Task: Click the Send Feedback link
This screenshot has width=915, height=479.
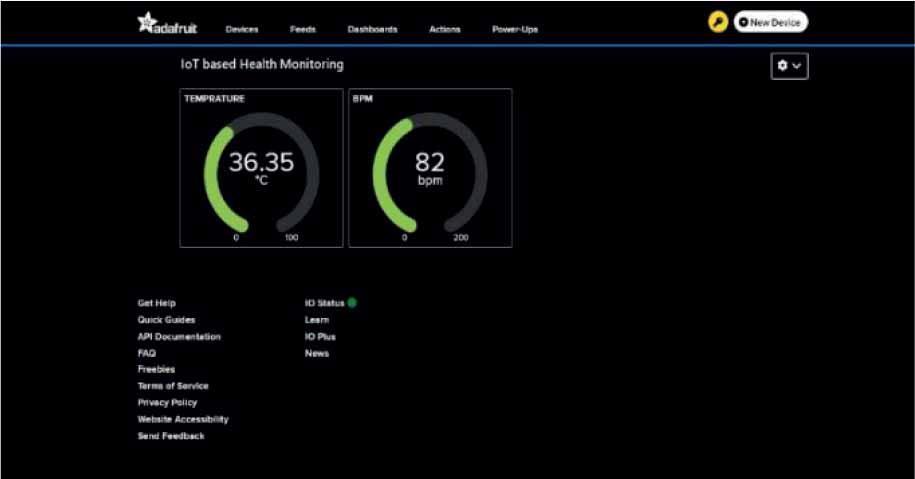Action: click(x=171, y=436)
